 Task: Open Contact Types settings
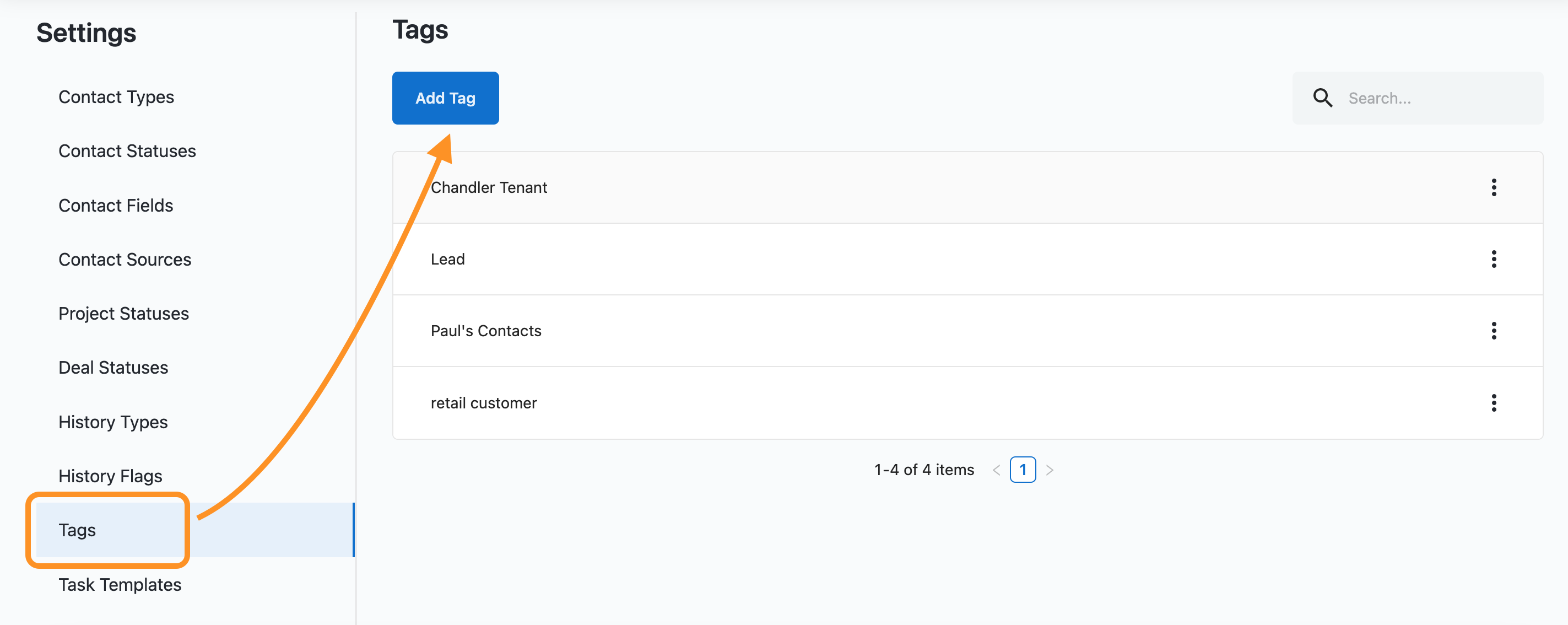(x=116, y=97)
